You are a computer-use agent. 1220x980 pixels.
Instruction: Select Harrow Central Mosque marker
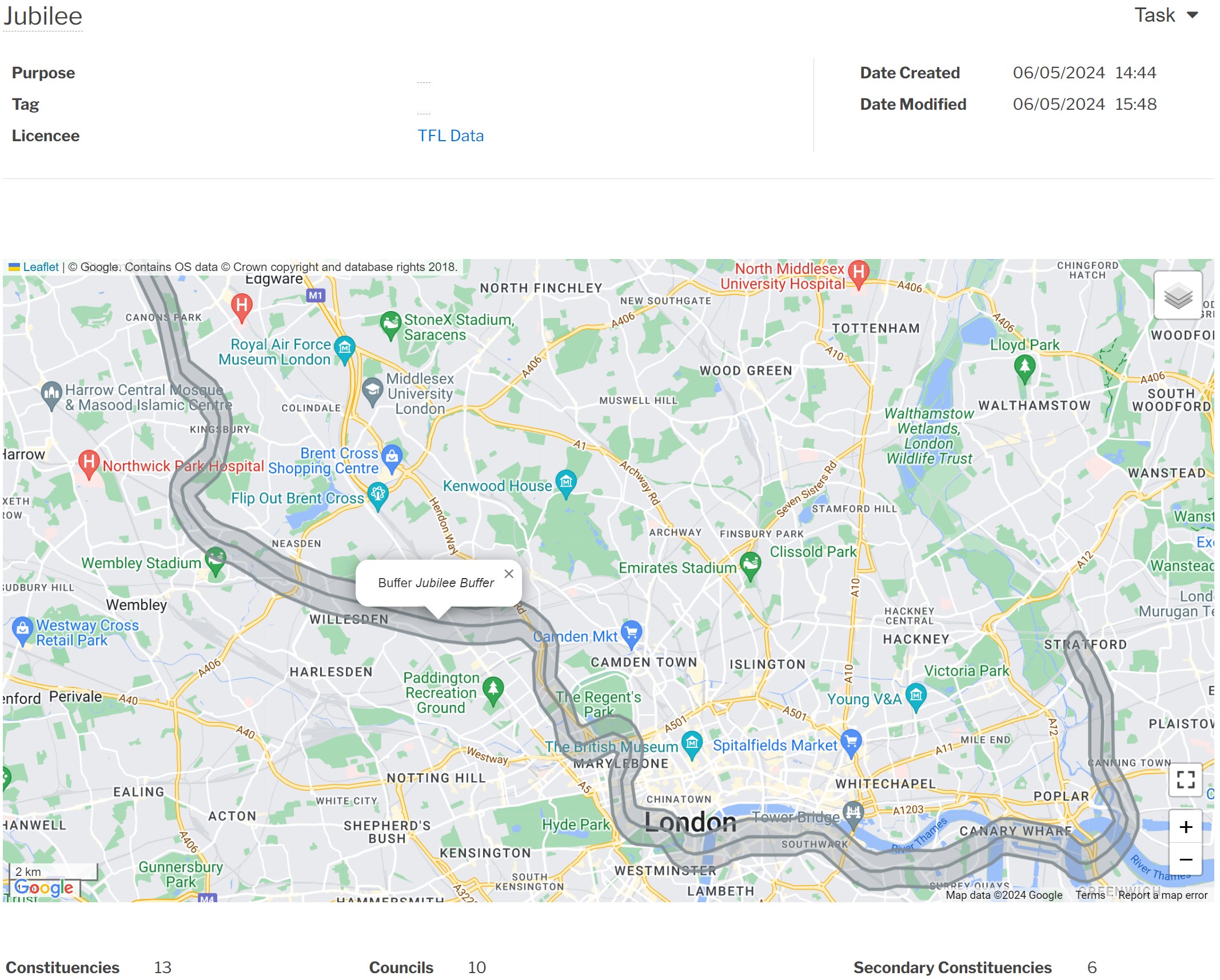tap(51, 396)
